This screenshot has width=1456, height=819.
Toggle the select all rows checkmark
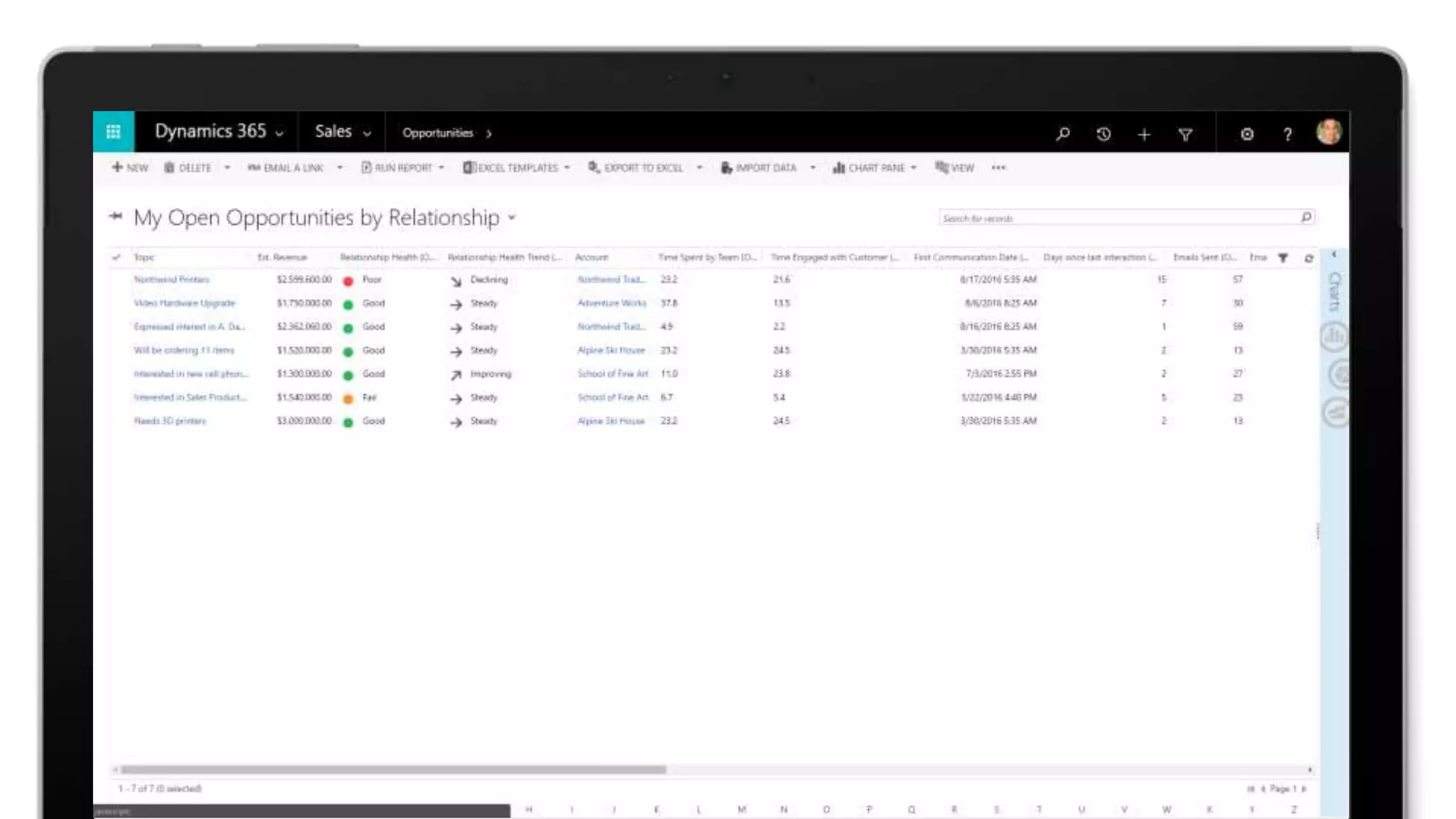pyautogui.click(x=117, y=257)
